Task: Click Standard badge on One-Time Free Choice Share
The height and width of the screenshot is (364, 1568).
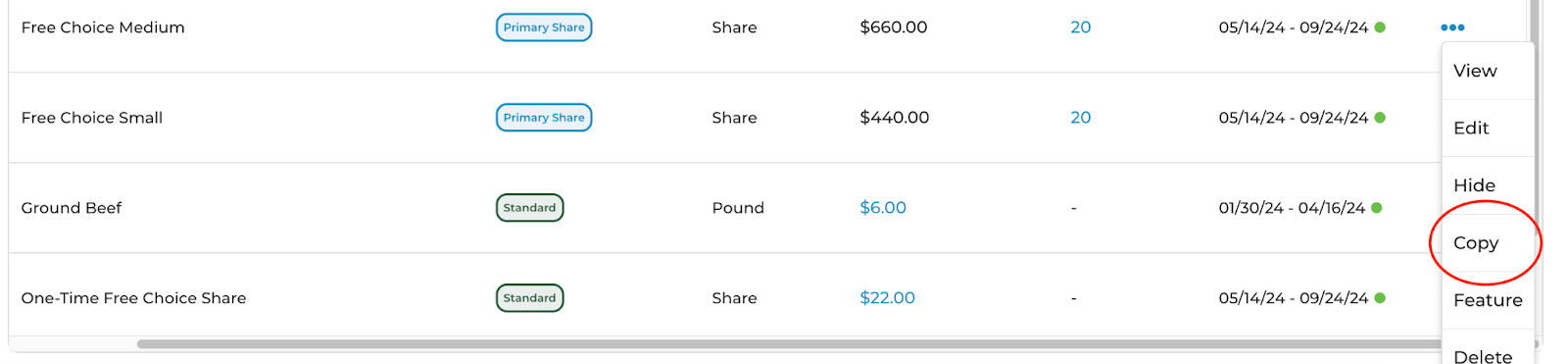Action: click(529, 298)
